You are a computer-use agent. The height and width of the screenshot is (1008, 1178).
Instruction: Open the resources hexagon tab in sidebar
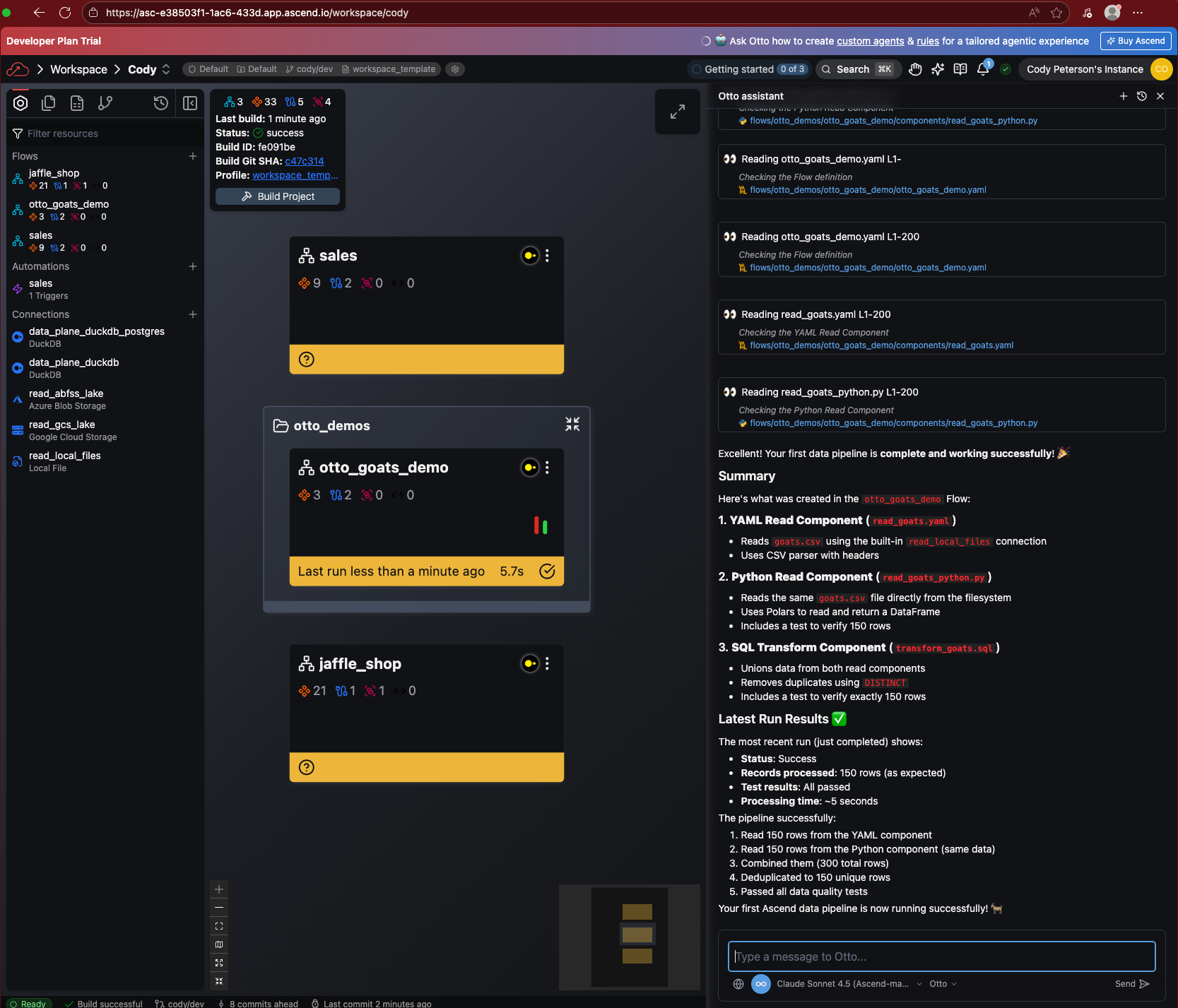click(x=20, y=103)
